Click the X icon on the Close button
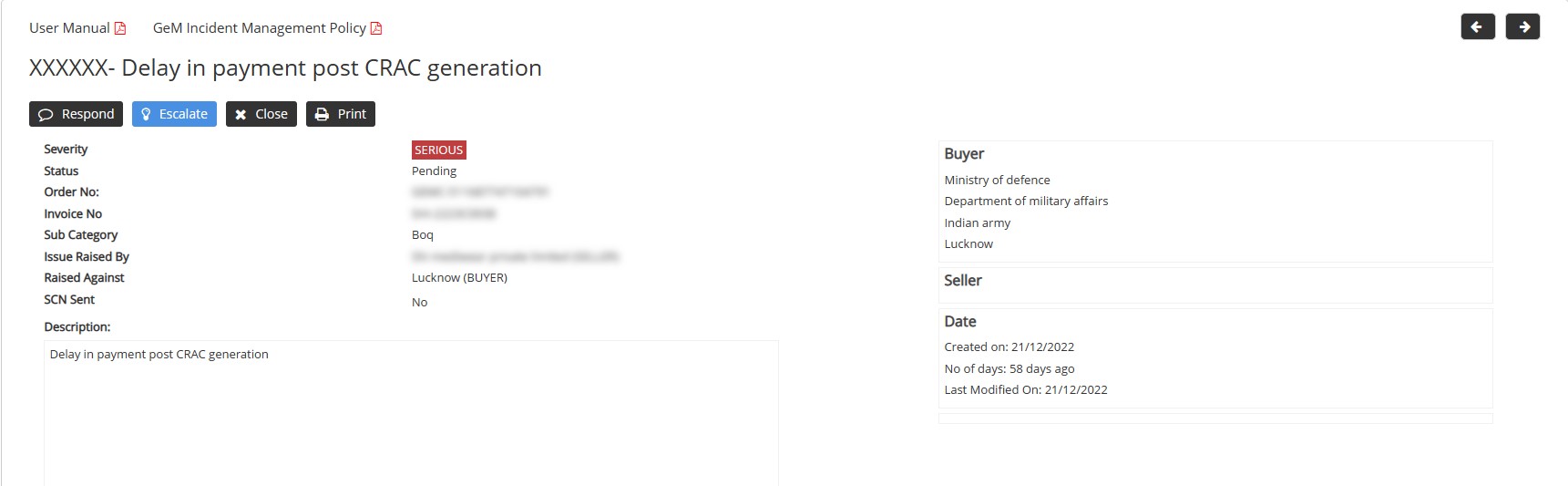The width and height of the screenshot is (1568, 486). click(x=241, y=115)
